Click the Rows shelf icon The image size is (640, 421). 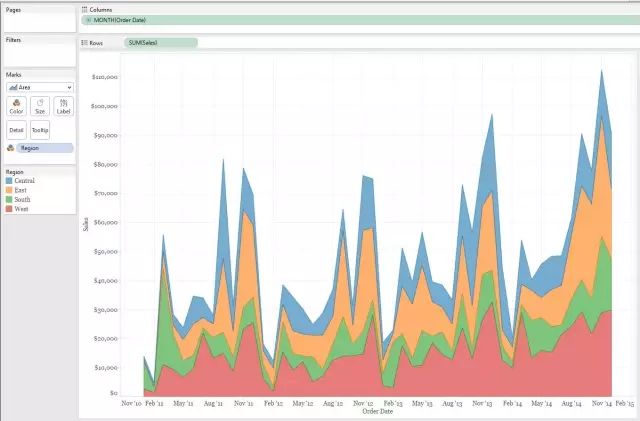coord(84,43)
